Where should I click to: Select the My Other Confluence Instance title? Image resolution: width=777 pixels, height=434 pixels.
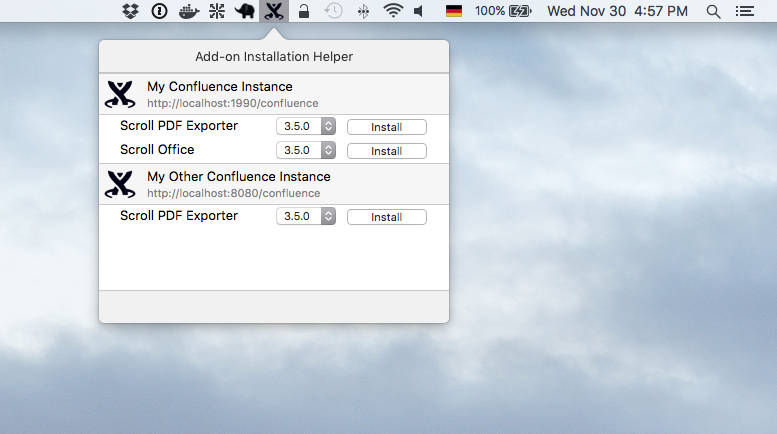pyautogui.click(x=239, y=177)
